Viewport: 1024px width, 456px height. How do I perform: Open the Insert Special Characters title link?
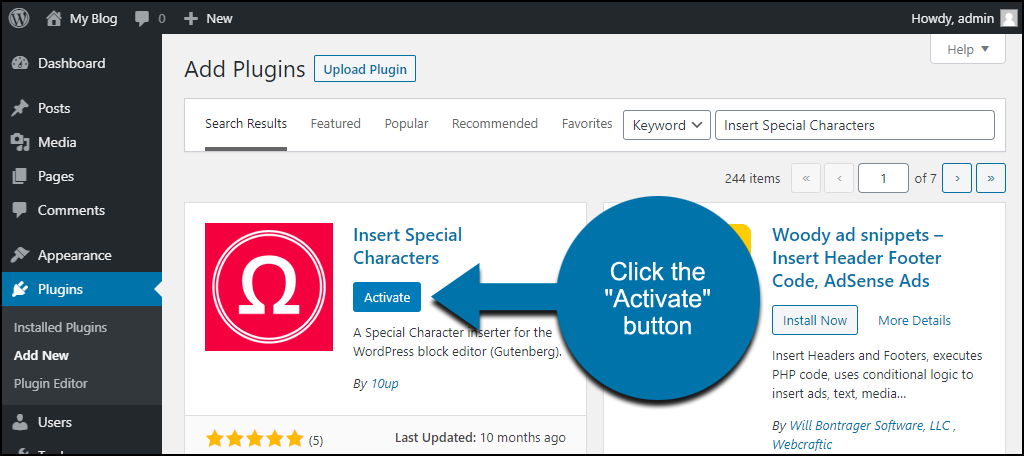[x=408, y=246]
